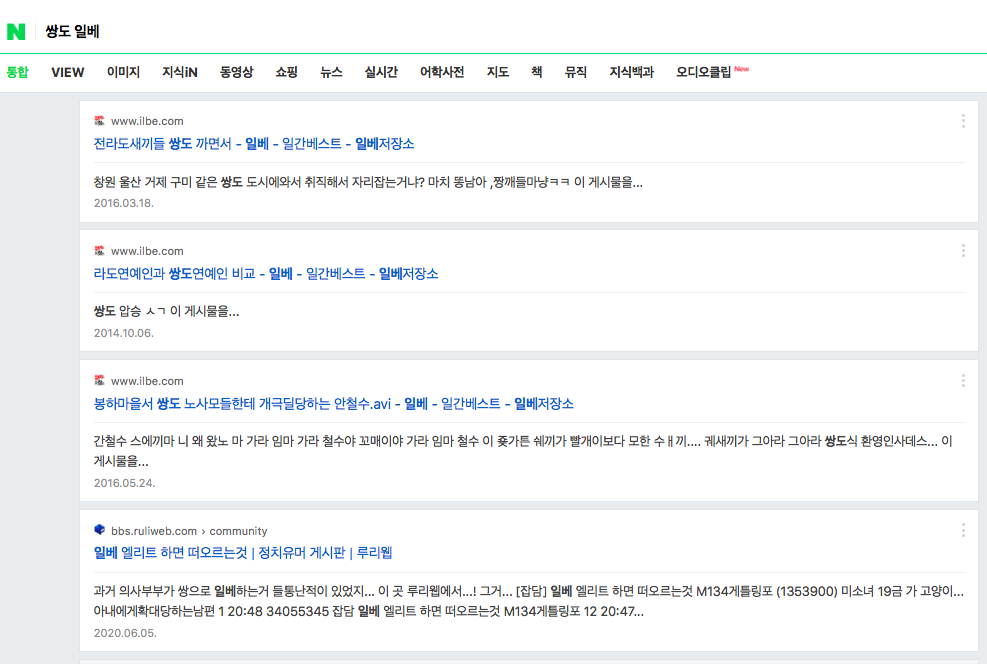Open the 일베 엘리트 하면 떠오르는것 result title

tap(243, 553)
